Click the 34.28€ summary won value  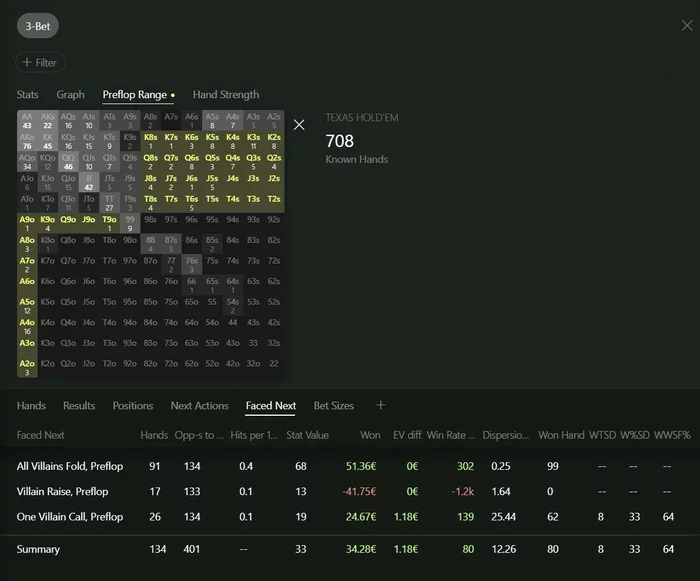(x=361, y=549)
